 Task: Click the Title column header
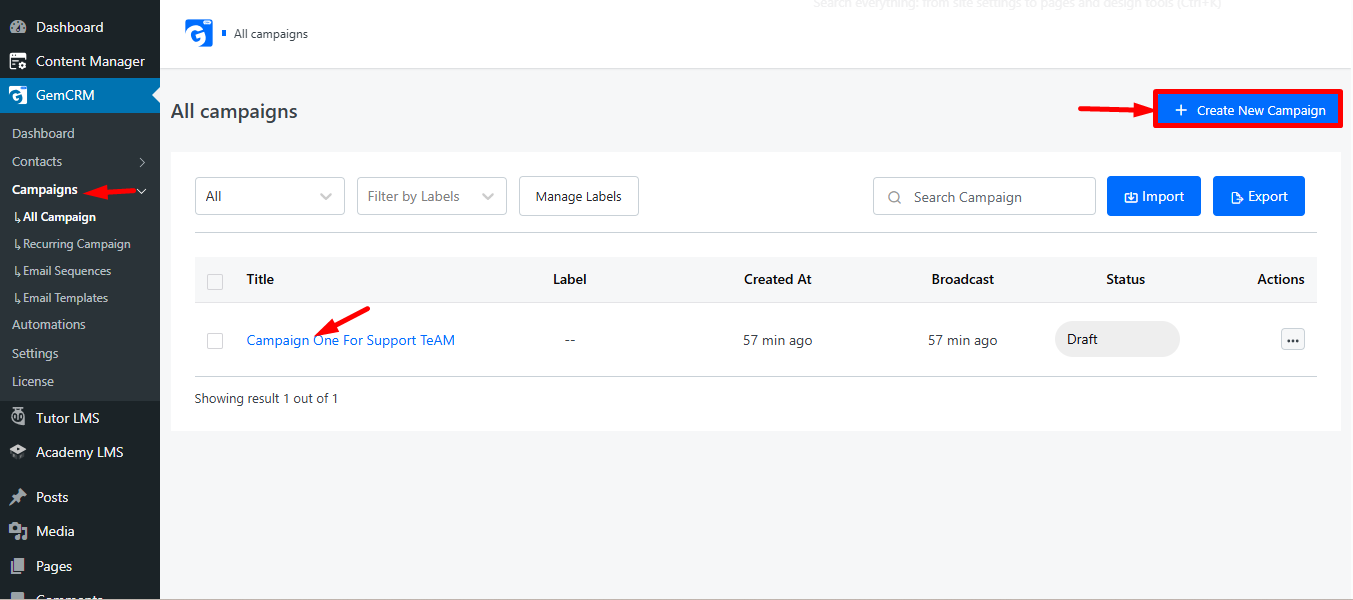[260, 279]
